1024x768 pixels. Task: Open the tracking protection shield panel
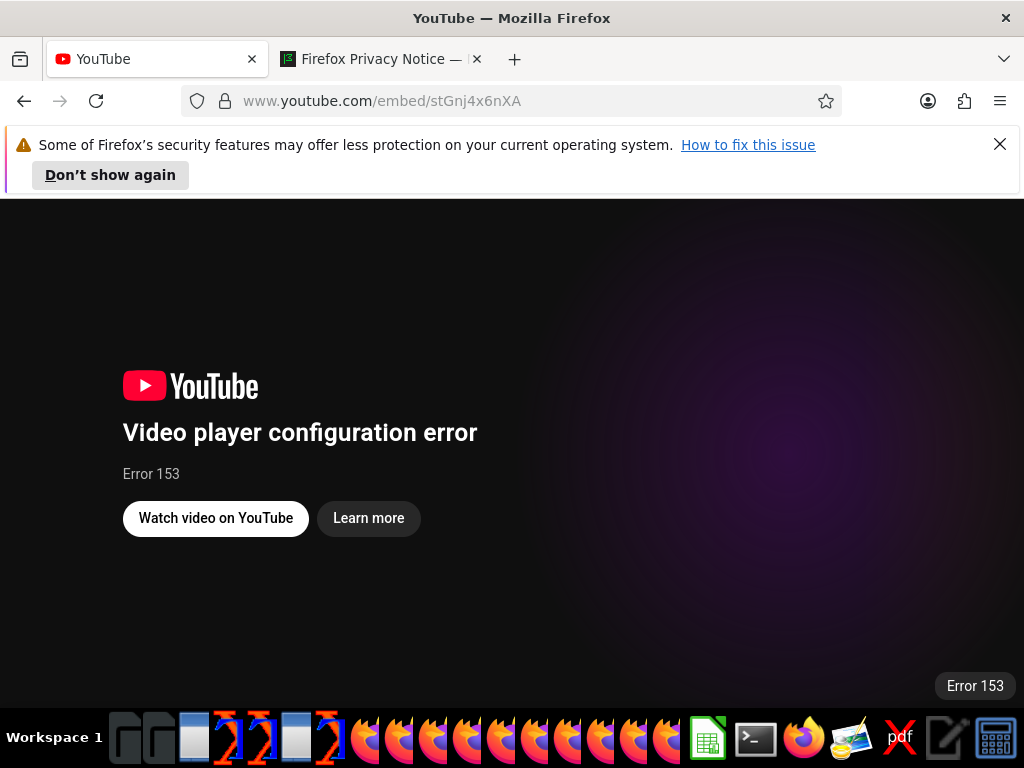197,101
